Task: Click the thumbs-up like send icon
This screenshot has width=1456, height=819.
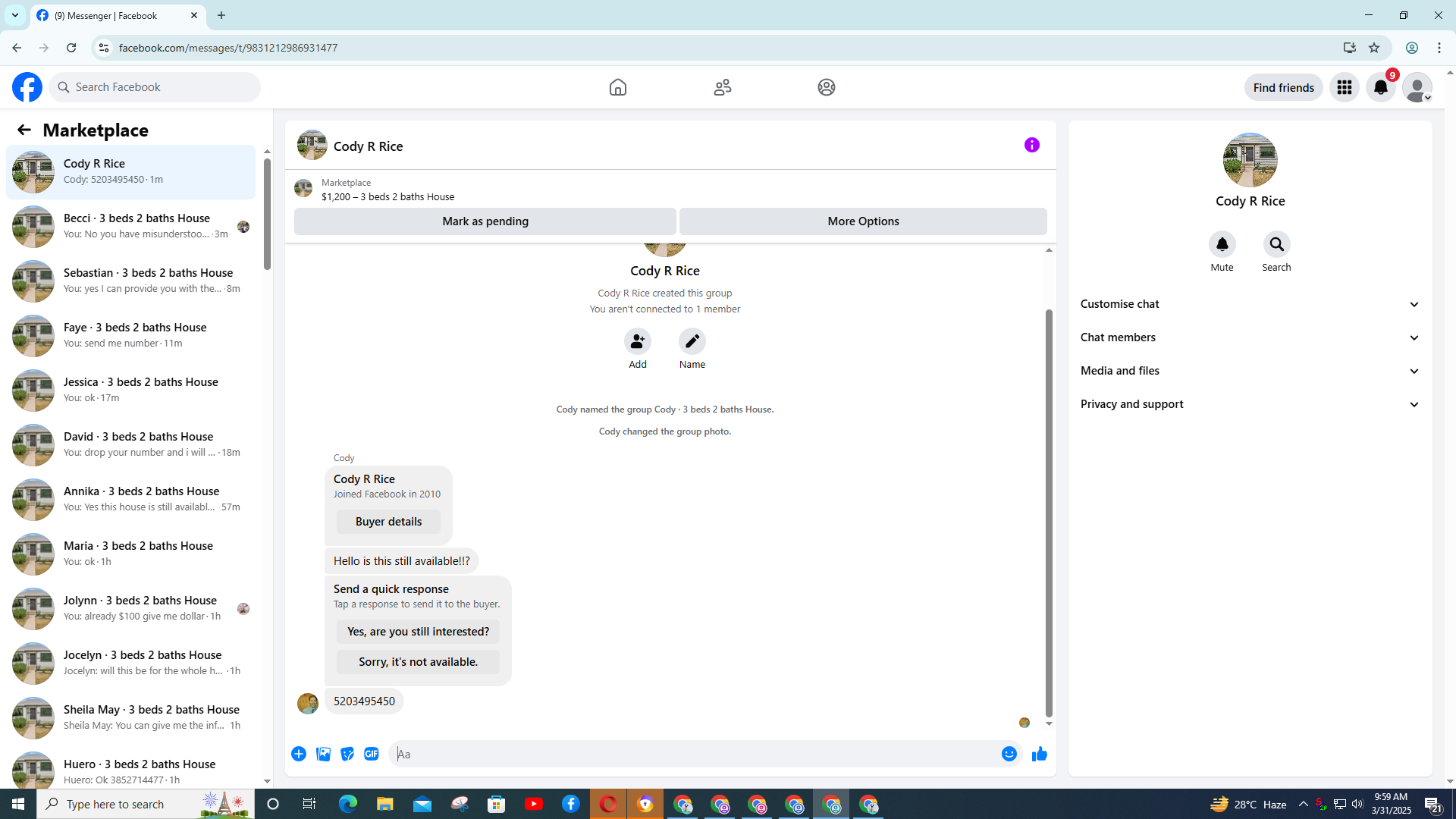Action: [1039, 754]
